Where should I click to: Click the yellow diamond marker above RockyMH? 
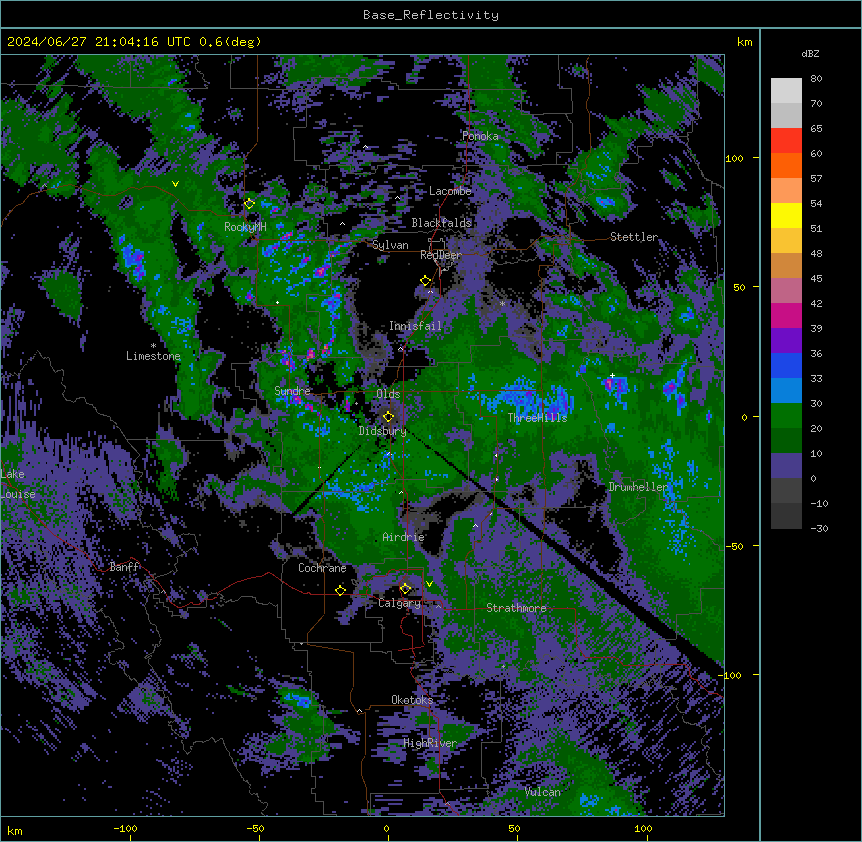(x=249, y=204)
